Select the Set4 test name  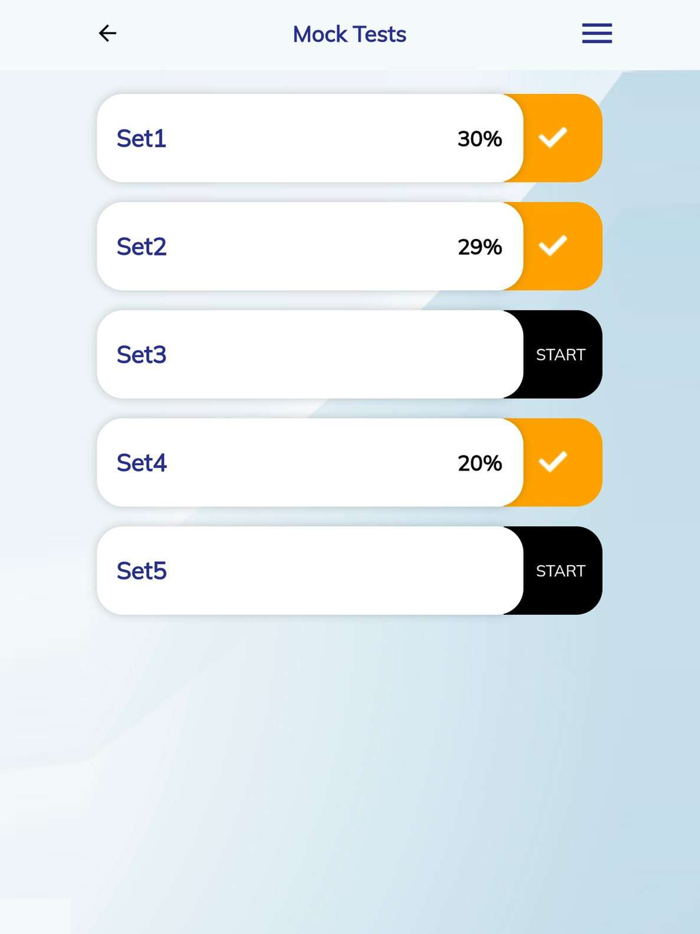click(141, 462)
